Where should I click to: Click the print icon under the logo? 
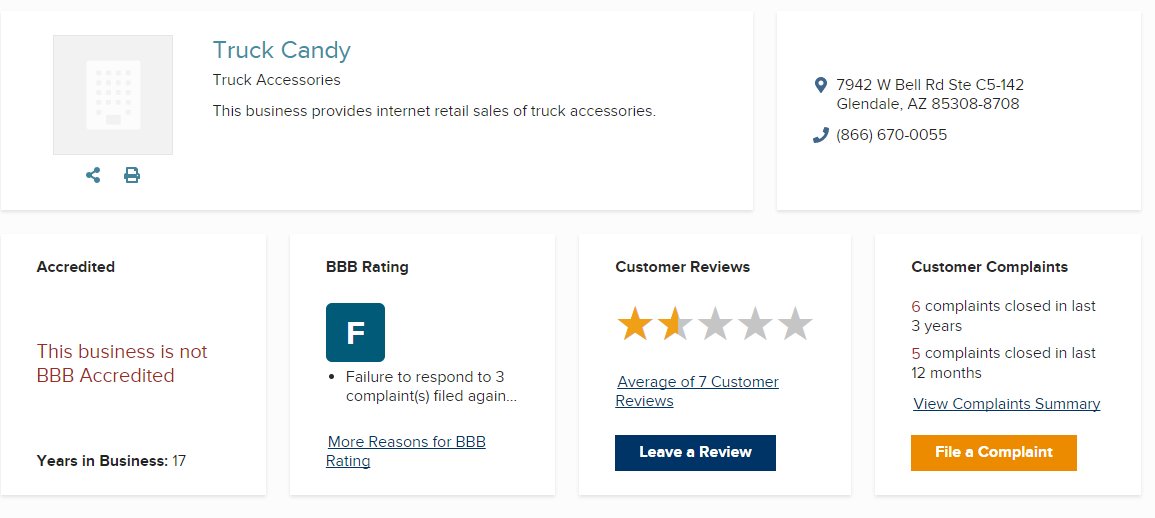pyautogui.click(x=132, y=175)
